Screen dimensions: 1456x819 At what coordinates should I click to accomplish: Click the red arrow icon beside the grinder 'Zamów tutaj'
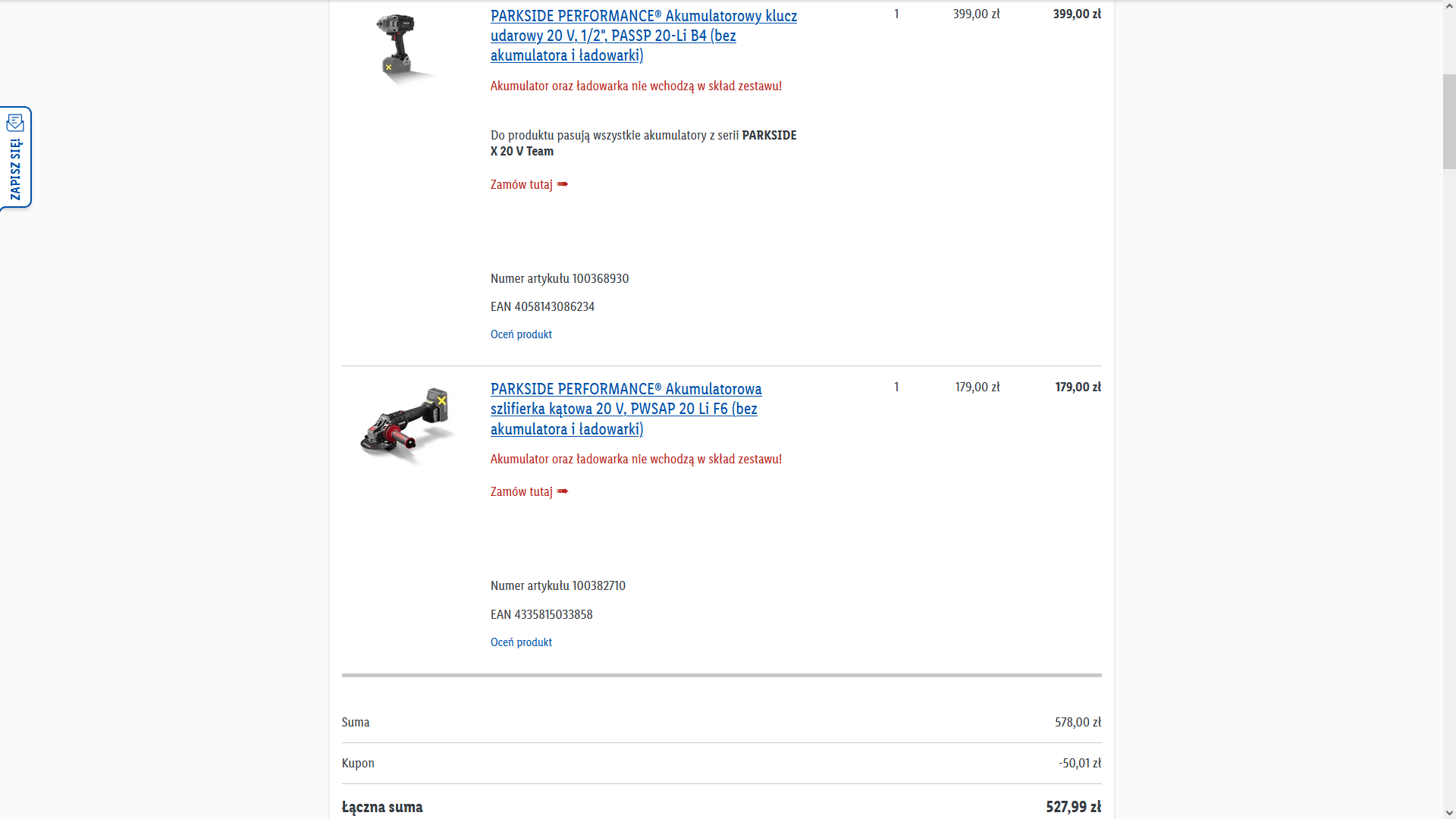pyautogui.click(x=563, y=491)
